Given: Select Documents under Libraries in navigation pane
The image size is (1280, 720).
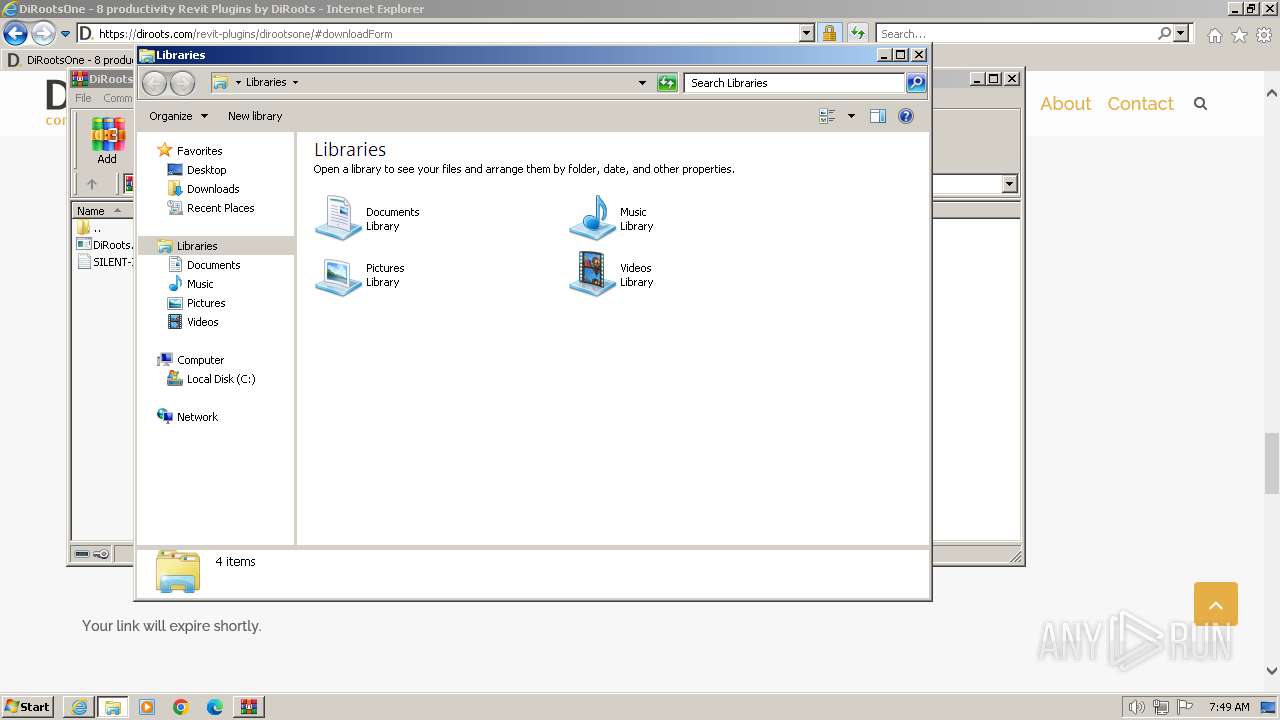Looking at the screenshot, I should pyautogui.click(x=214, y=265).
